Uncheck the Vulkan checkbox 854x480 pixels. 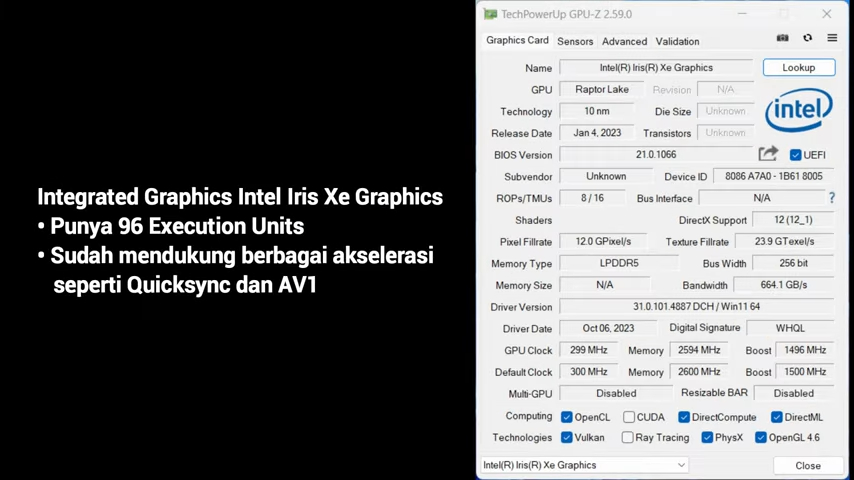(567, 437)
